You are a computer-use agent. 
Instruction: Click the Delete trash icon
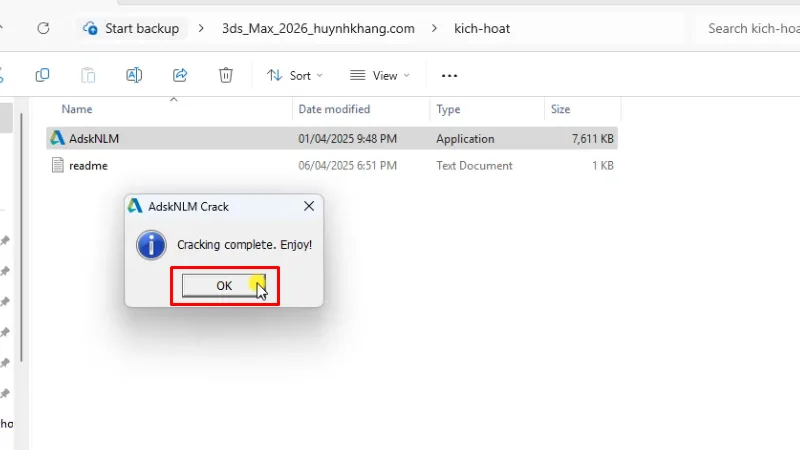tap(226, 75)
